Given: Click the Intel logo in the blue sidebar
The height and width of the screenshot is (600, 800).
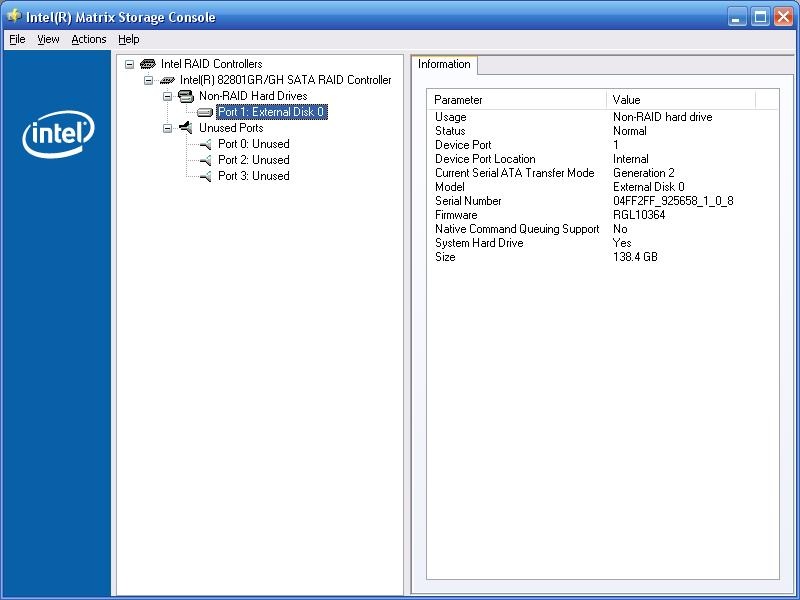Looking at the screenshot, I should pos(56,131).
